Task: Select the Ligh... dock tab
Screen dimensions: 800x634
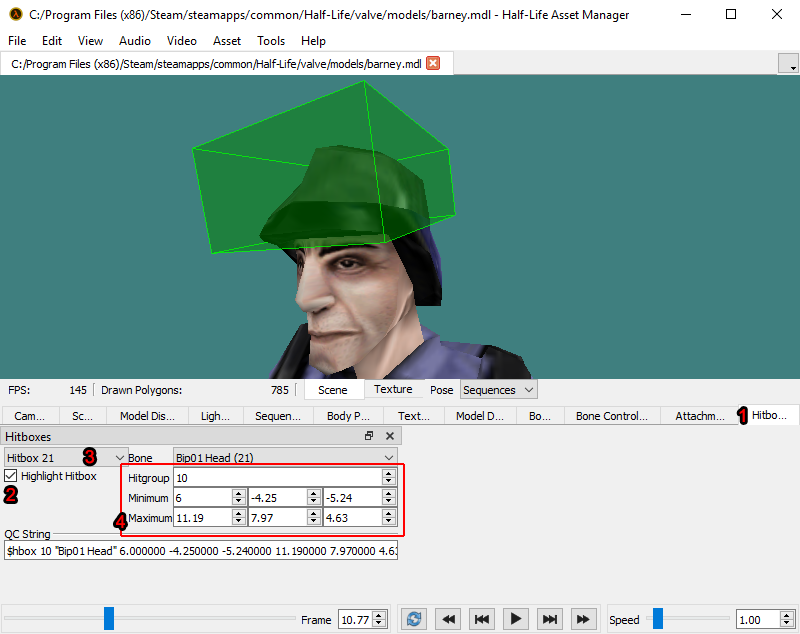Action: 215,416
